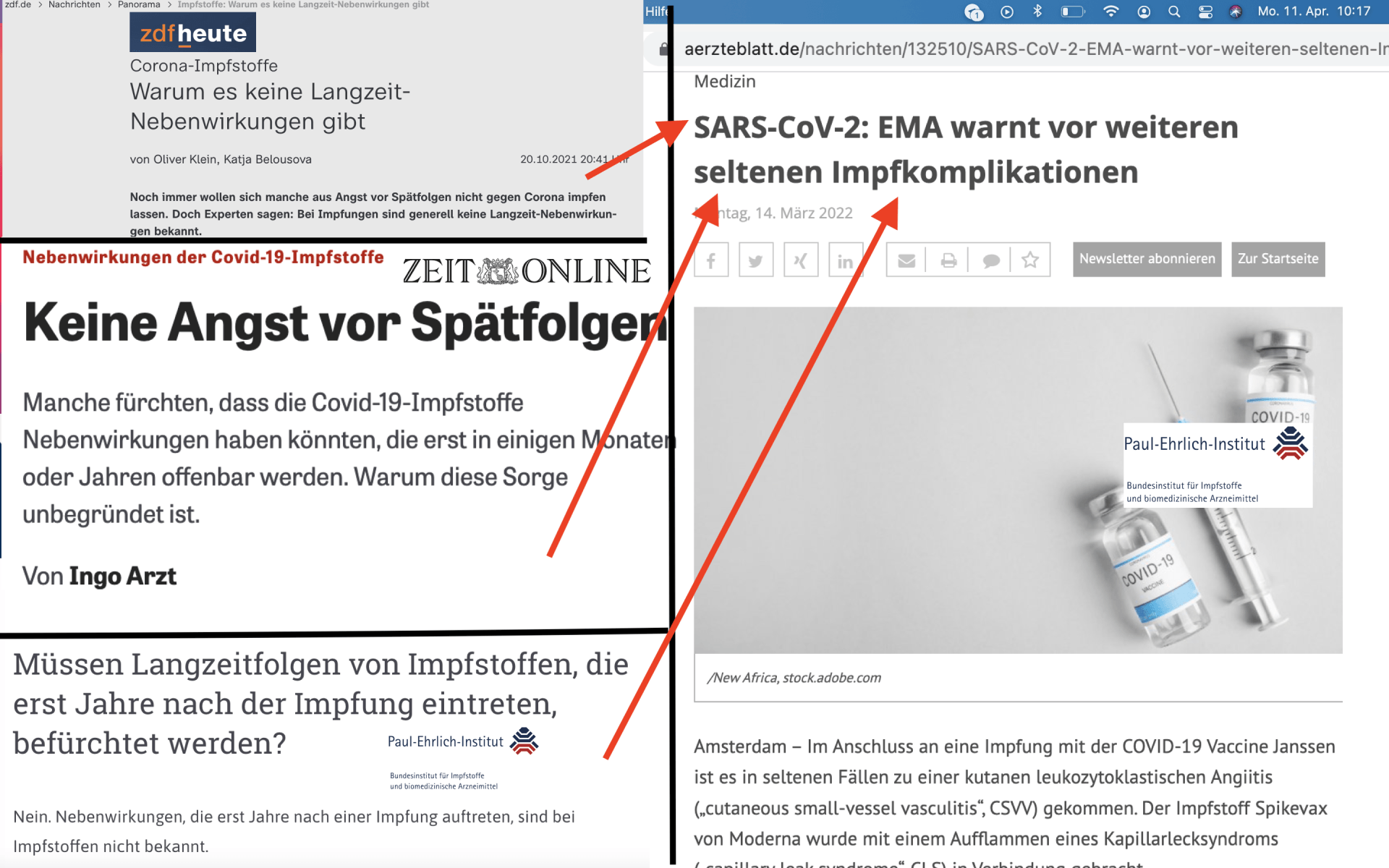The width and height of the screenshot is (1389, 868).
Task: Click the ZEIT ONLINE logo
Action: [527, 271]
